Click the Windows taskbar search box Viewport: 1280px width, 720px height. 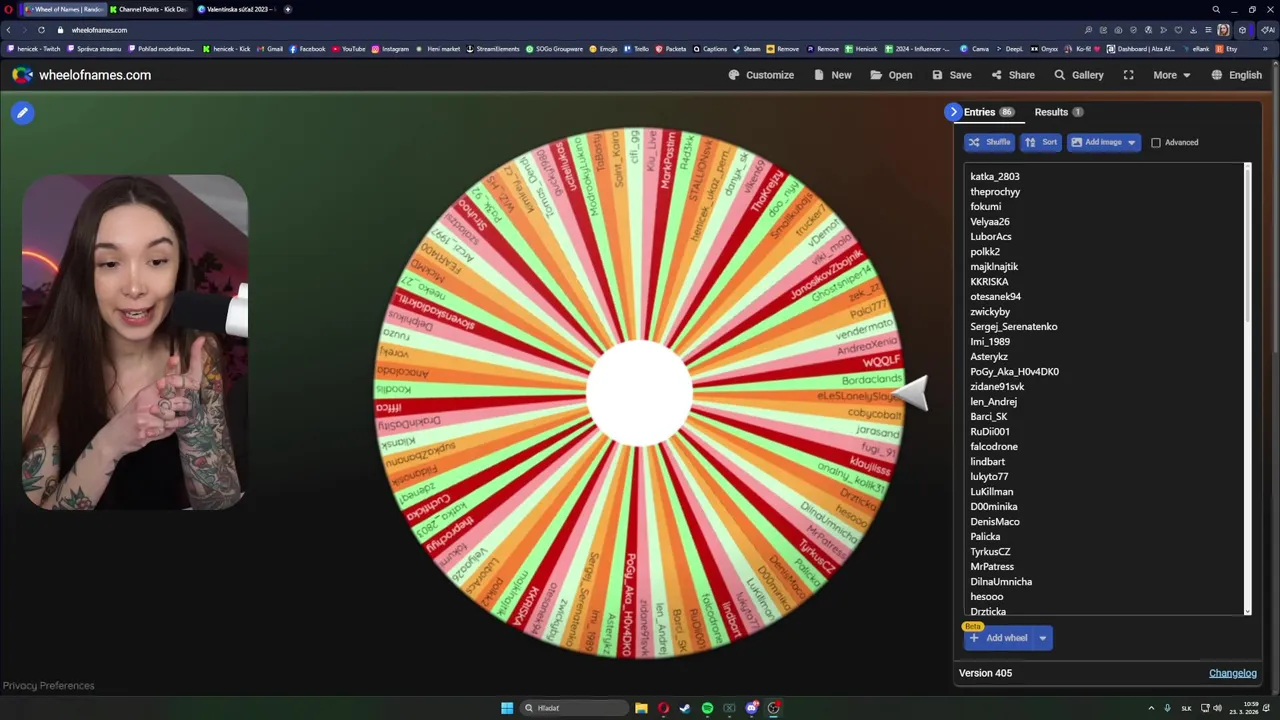(x=574, y=708)
